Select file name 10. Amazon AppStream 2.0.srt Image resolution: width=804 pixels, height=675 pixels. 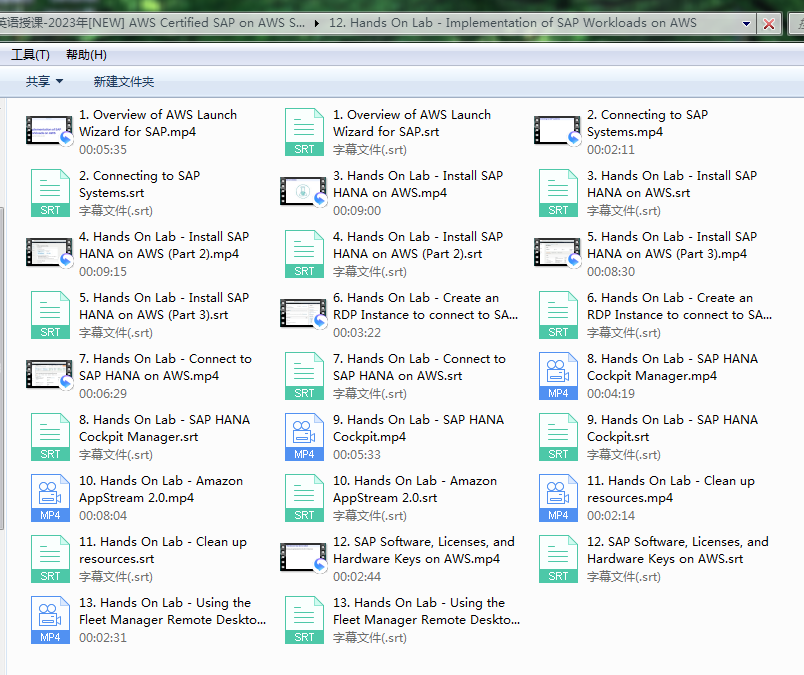(x=415, y=489)
